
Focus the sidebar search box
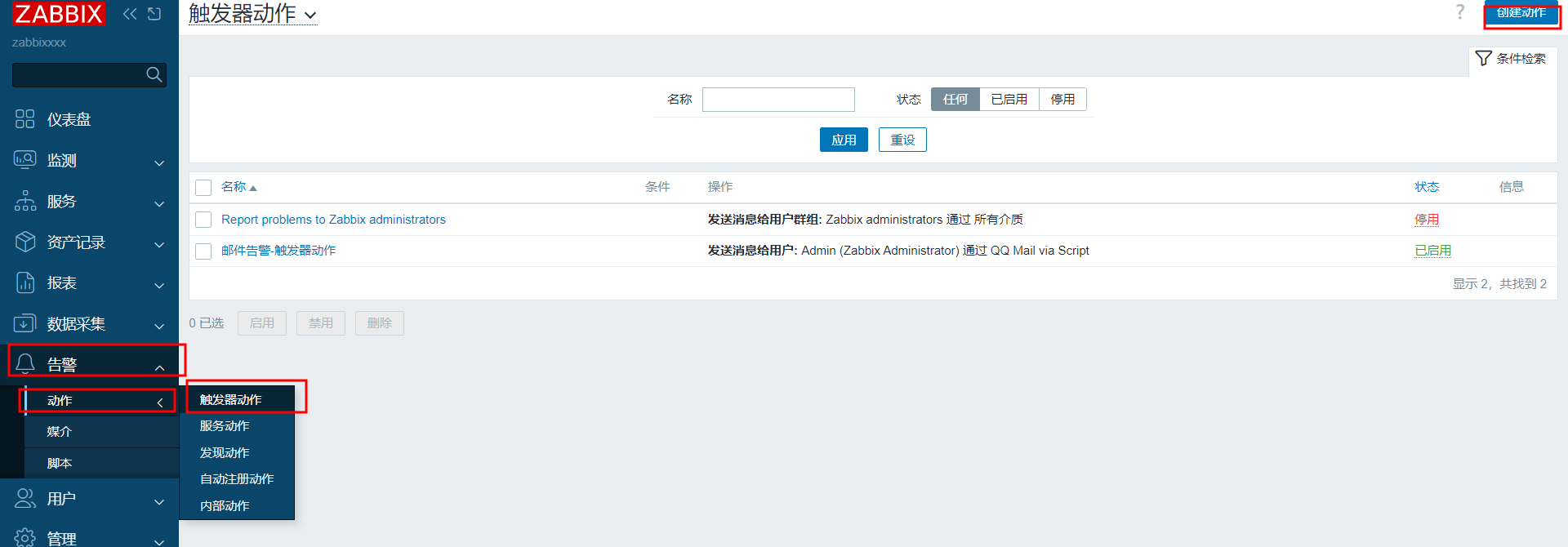(x=89, y=75)
